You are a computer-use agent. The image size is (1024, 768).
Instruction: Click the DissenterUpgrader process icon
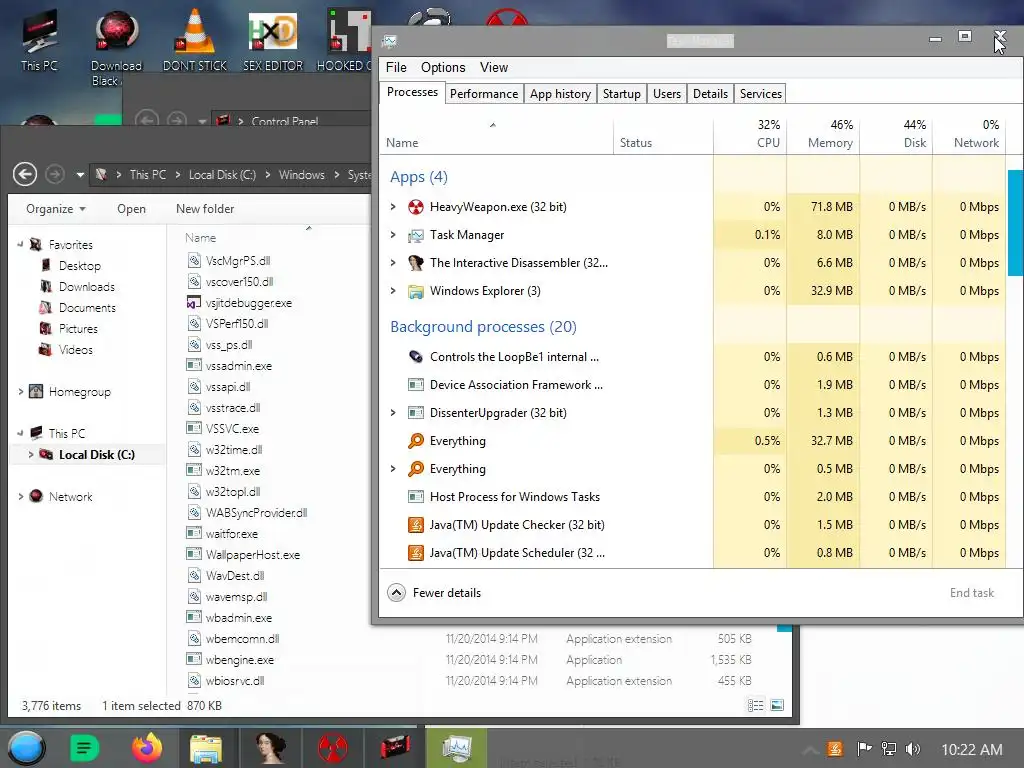point(415,413)
